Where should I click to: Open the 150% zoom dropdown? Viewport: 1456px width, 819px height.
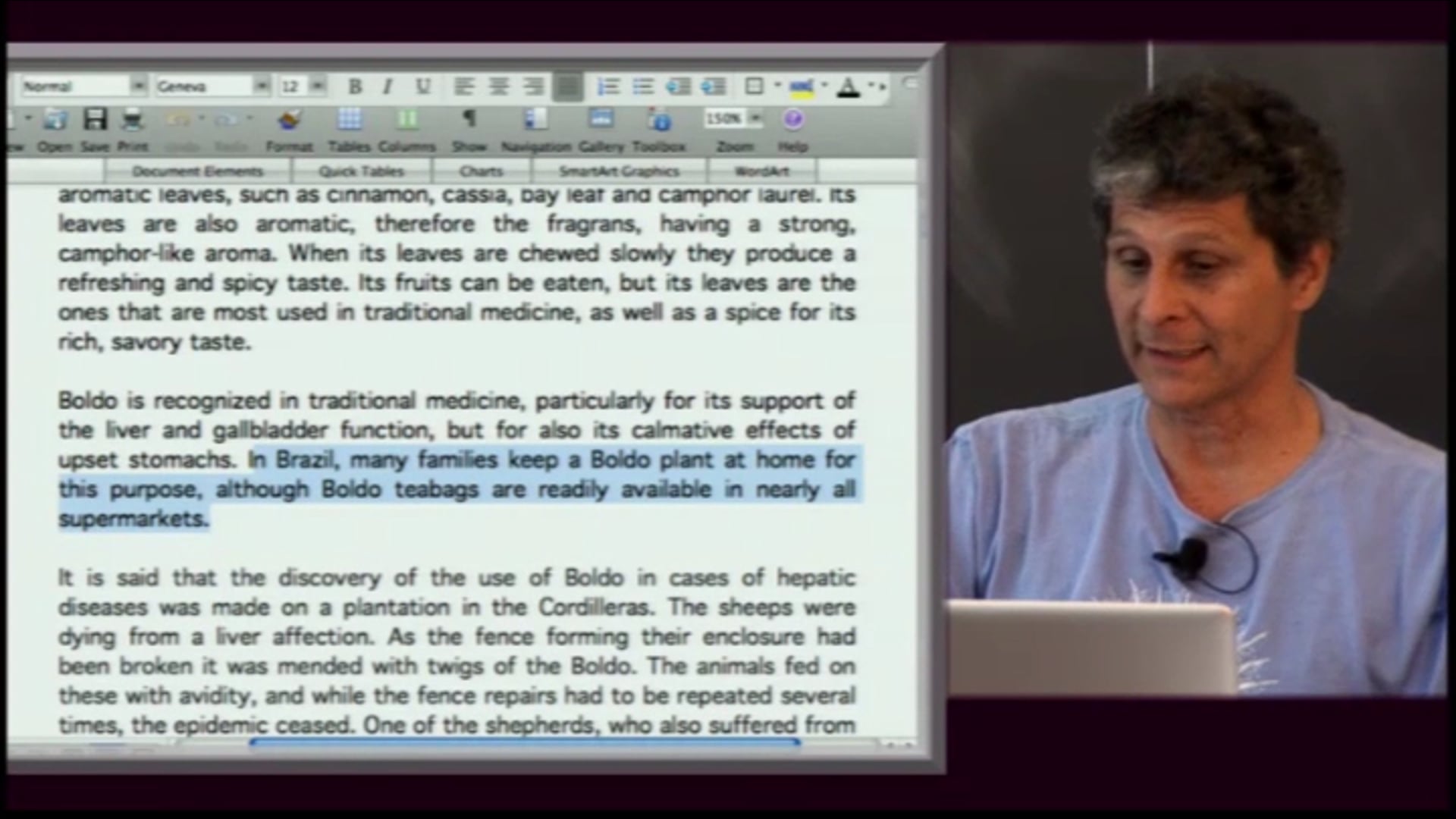(x=755, y=118)
